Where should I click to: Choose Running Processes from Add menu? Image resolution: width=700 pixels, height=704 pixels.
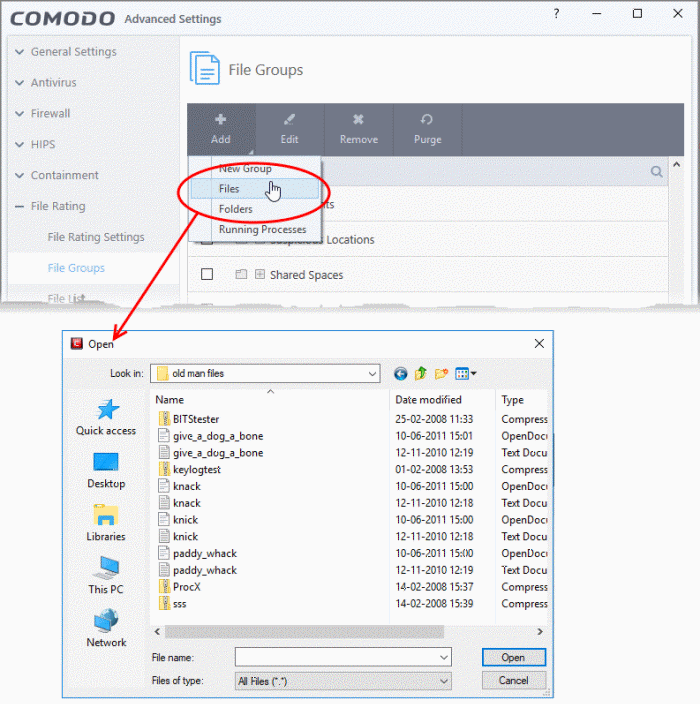tap(263, 229)
